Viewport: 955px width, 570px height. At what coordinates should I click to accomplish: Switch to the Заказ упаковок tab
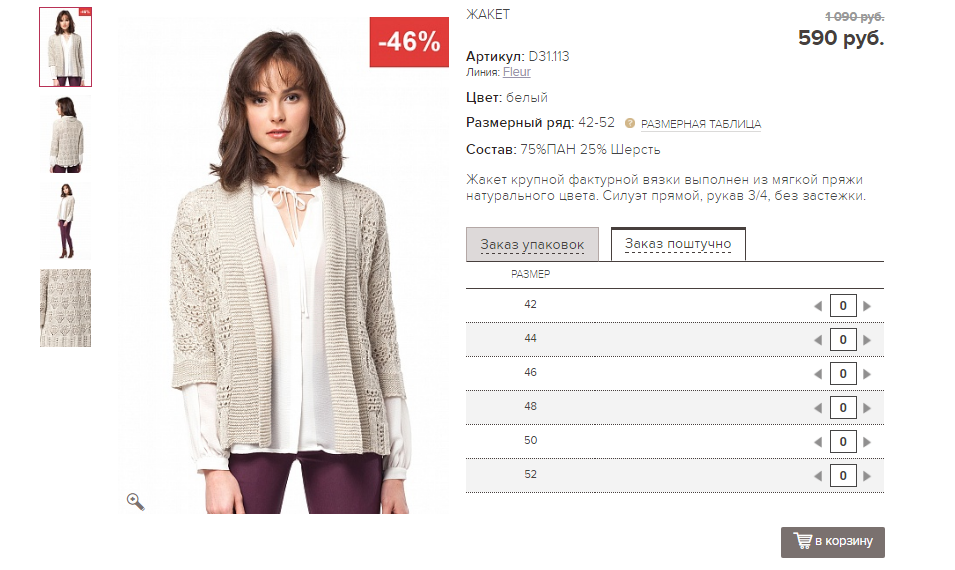pos(532,244)
